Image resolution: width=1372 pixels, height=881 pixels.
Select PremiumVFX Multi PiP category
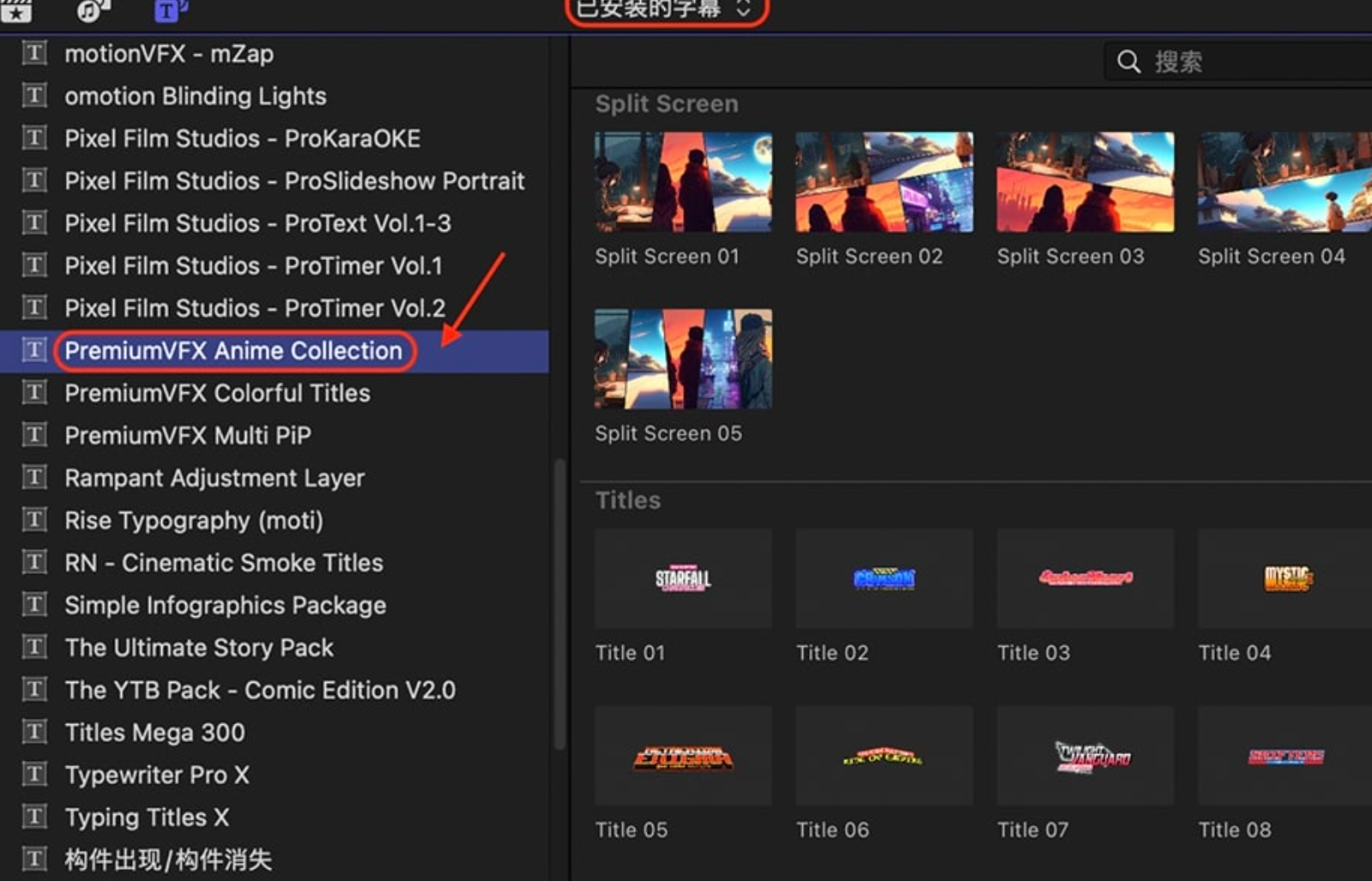click(x=188, y=436)
